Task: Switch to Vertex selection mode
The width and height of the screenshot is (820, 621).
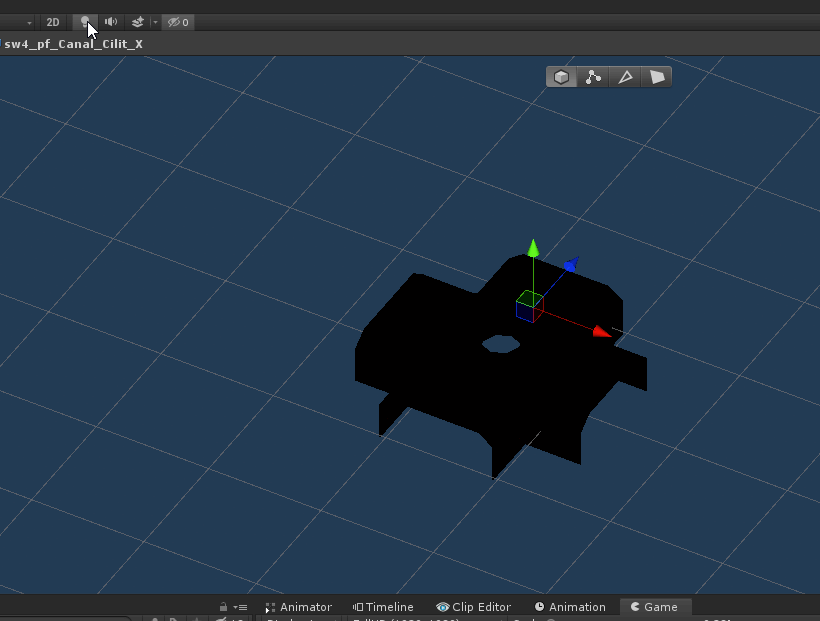Action: pyautogui.click(x=593, y=76)
